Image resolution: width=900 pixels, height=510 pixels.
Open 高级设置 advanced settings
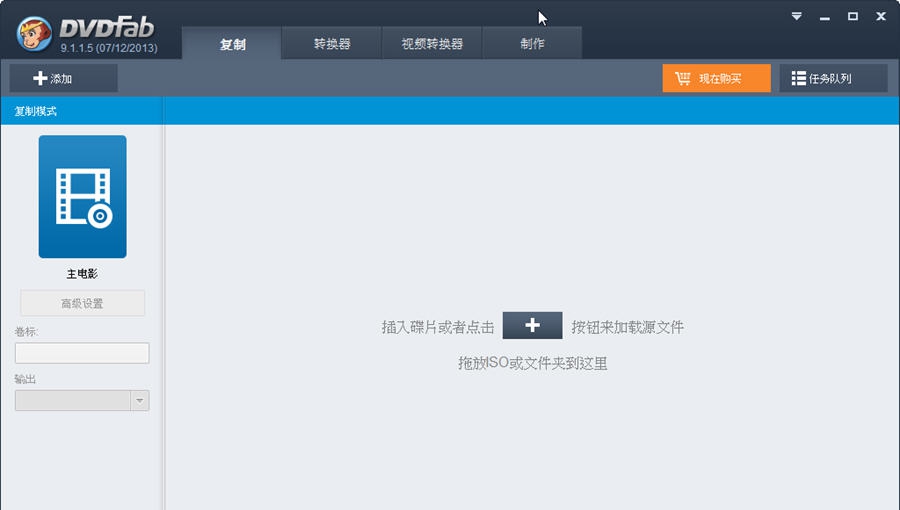[x=83, y=303]
